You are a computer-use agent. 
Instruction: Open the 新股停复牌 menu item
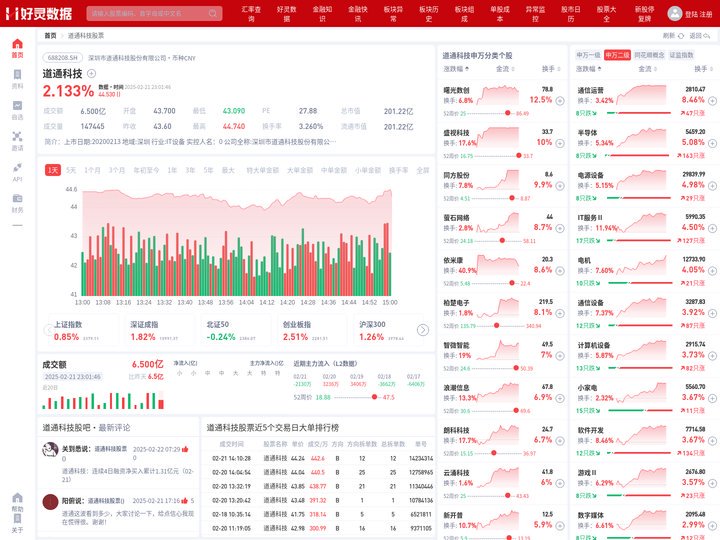644,14
